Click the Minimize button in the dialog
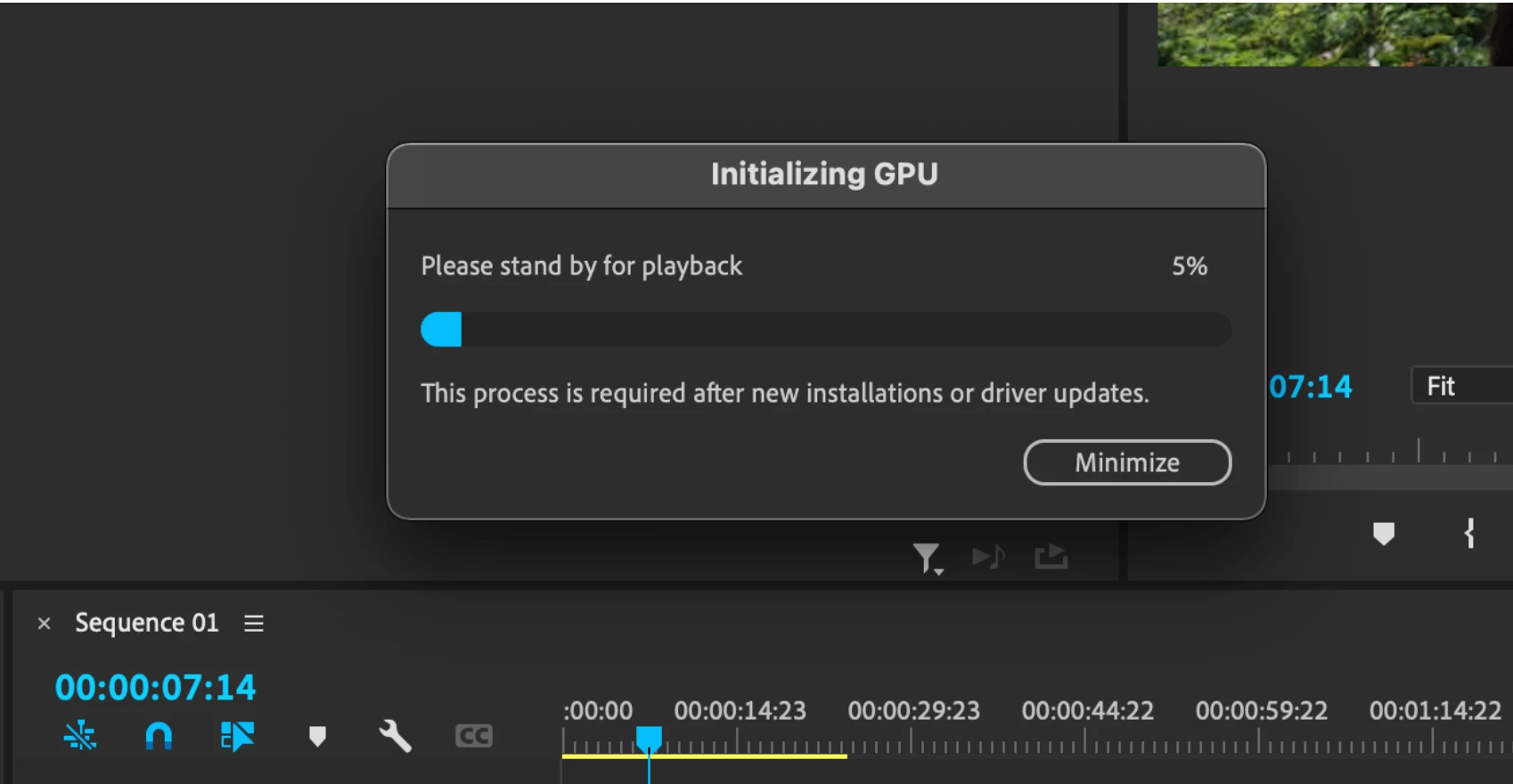Image resolution: width=1513 pixels, height=784 pixels. pyautogui.click(x=1127, y=462)
